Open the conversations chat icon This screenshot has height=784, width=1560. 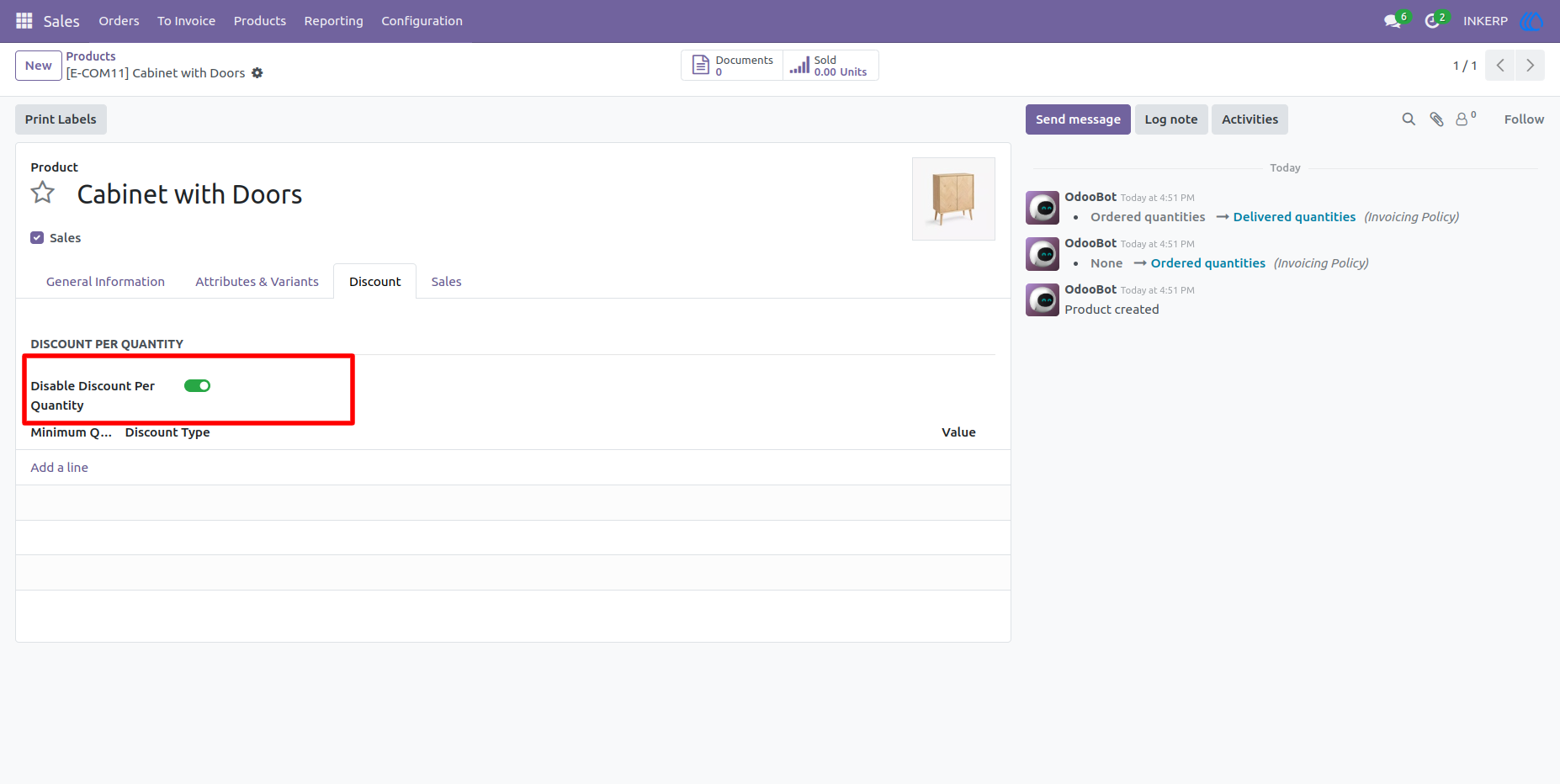coord(1394,21)
